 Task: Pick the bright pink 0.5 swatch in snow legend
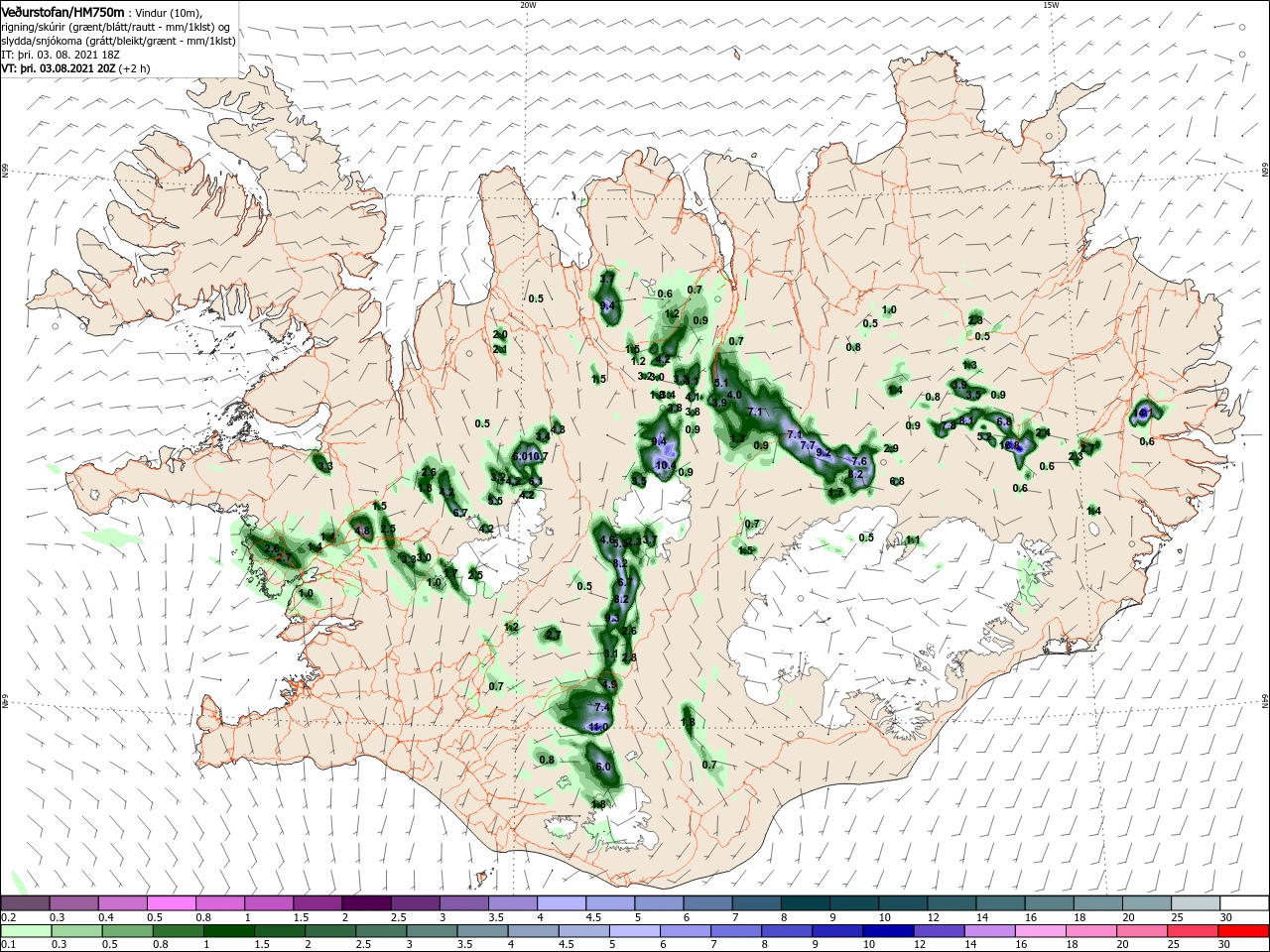pos(171,902)
